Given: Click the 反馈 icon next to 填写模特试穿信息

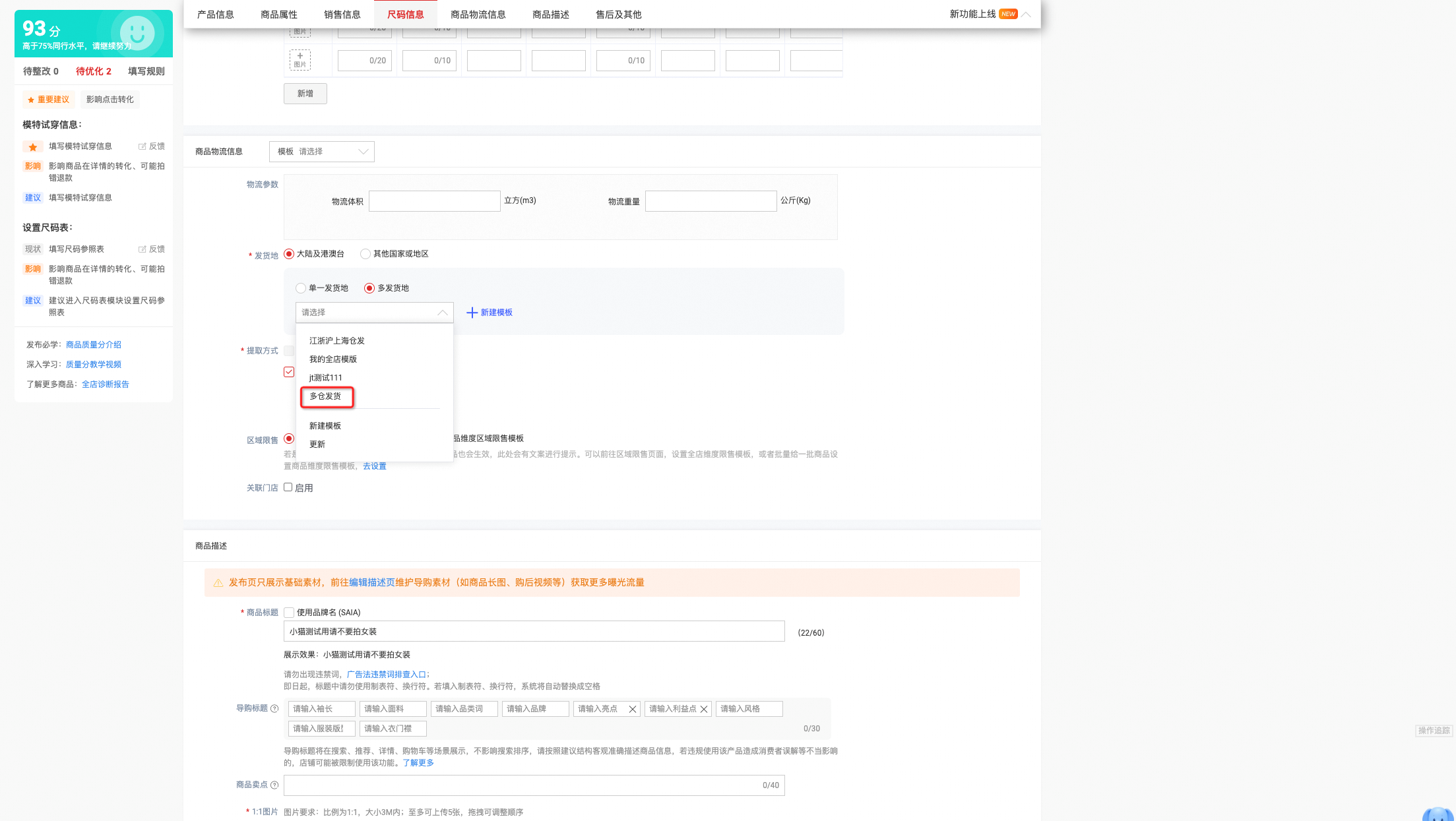Looking at the screenshot, I should [141, 146].
